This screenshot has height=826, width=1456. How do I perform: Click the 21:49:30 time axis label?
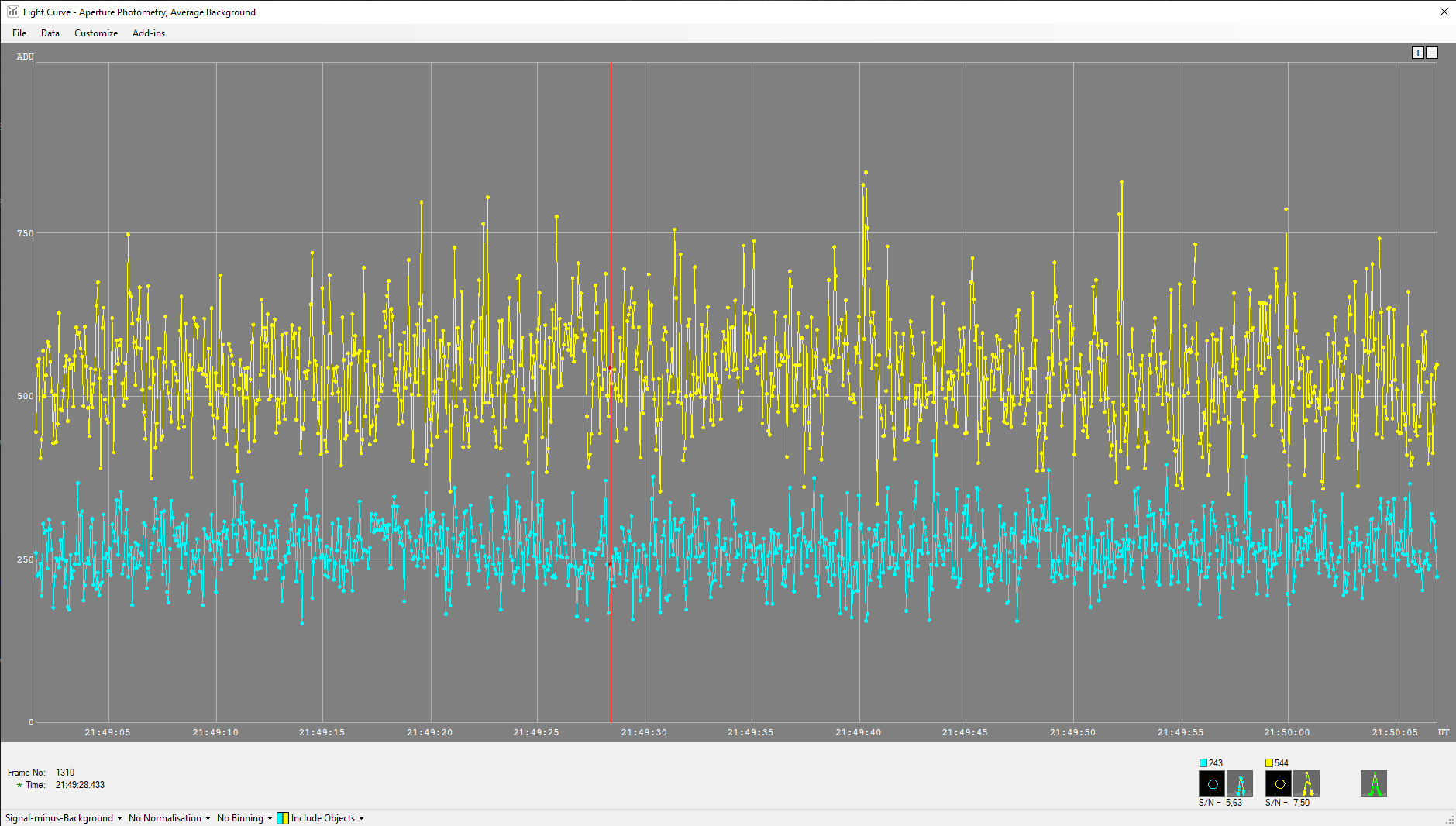(x=644, y=732)
